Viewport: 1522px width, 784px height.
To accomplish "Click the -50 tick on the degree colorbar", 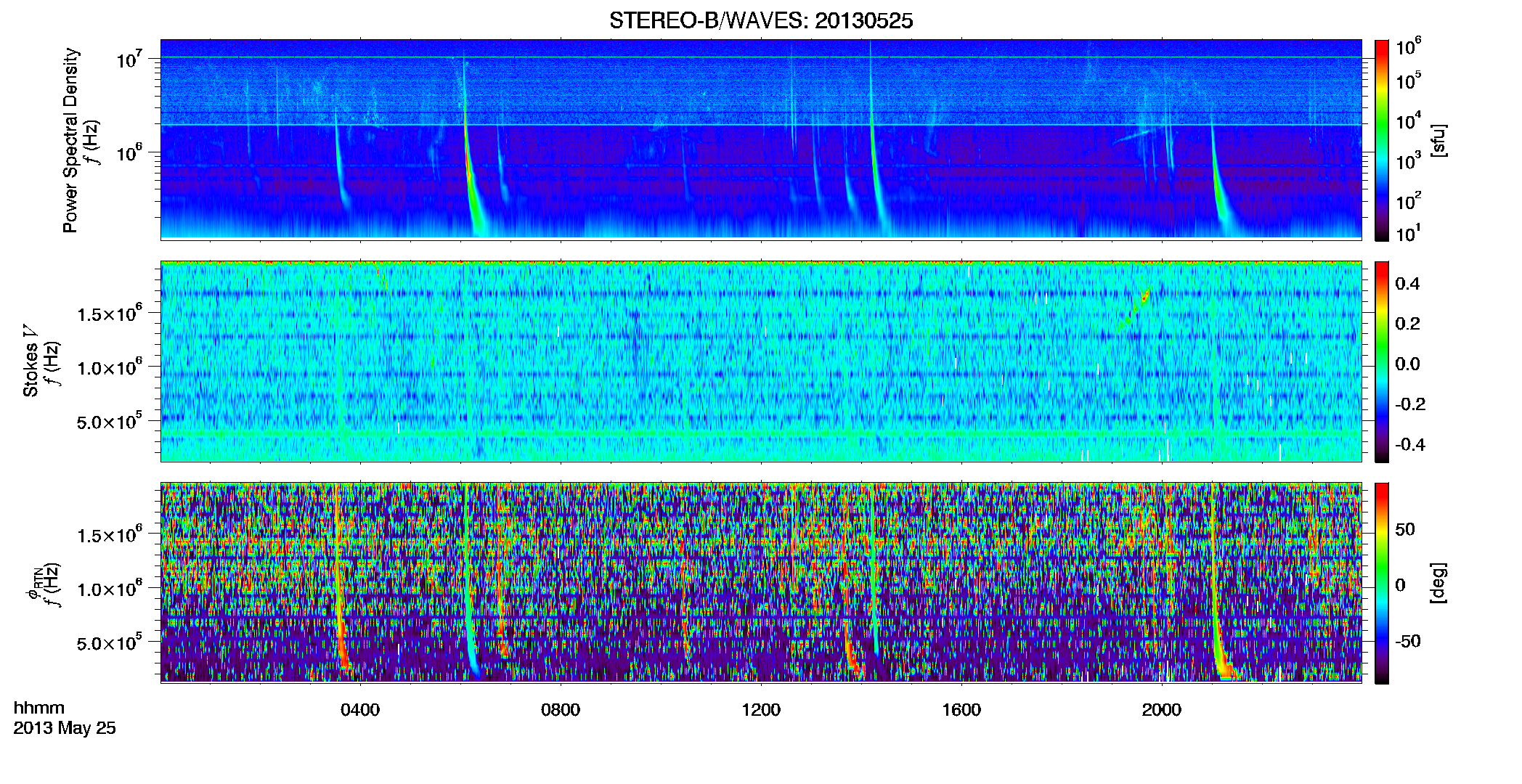I will tap(1407, 642).
